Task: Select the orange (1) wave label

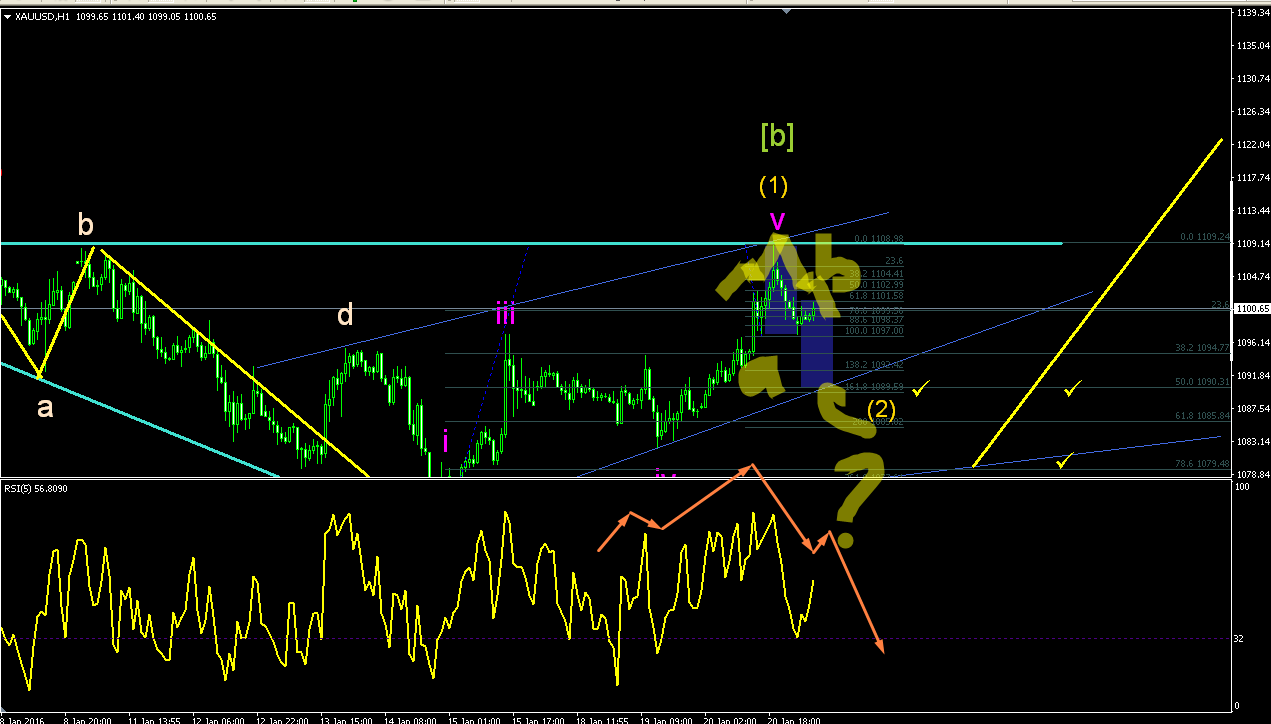Action: click(x=773, y=185)
